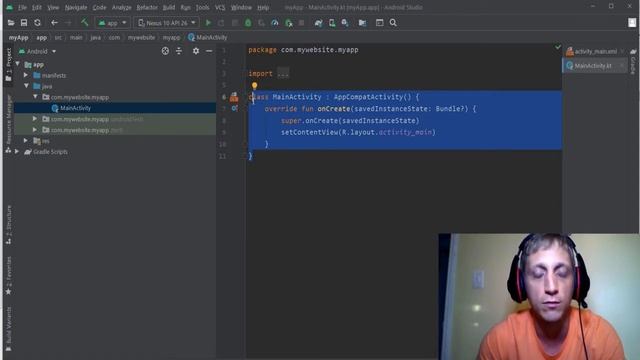640x360 pixels.
Task: Click the MainActivity breadcrumb
Action: point(207,38)
